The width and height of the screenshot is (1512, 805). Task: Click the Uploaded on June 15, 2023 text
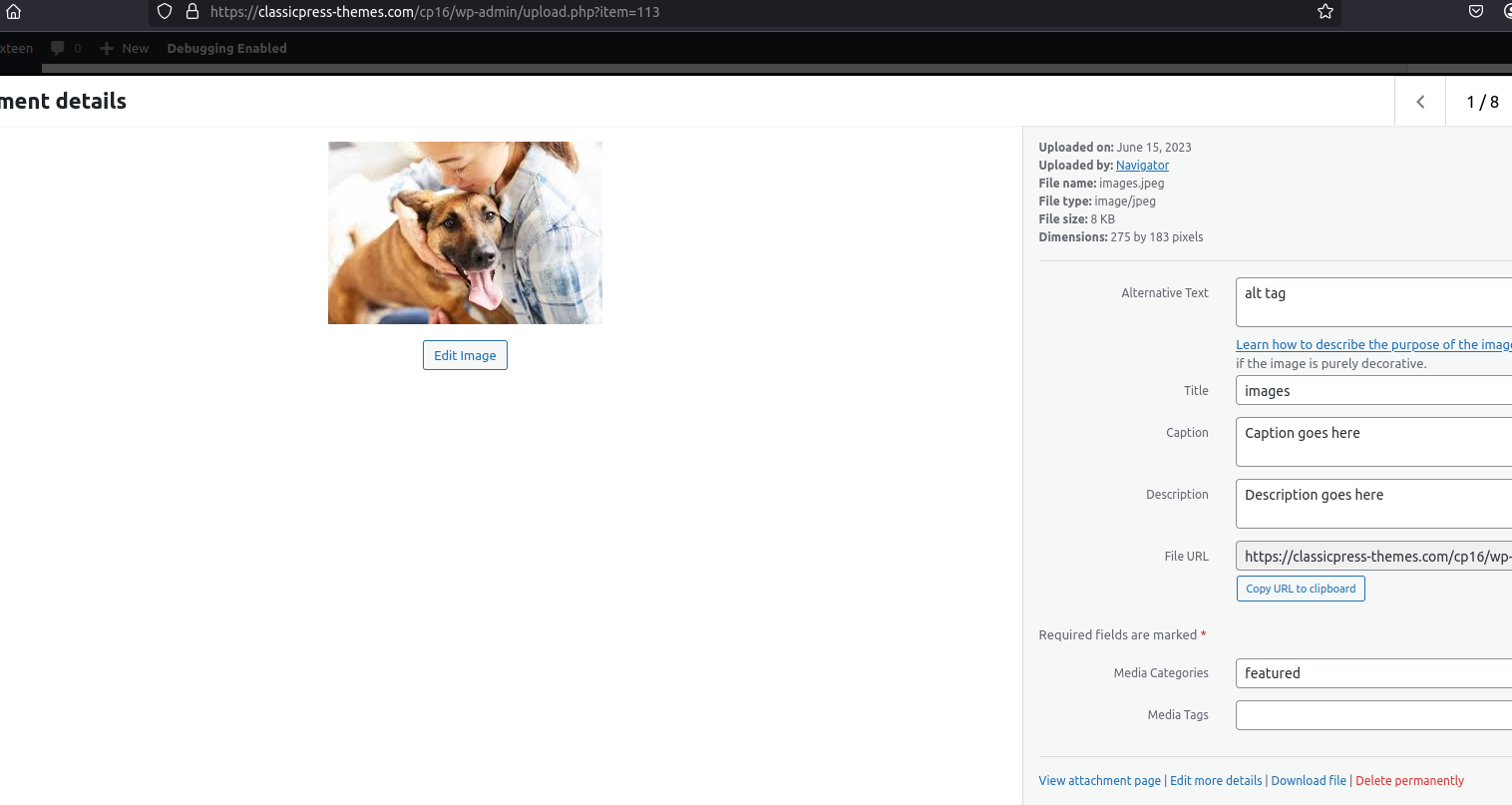coord(1115,148)
